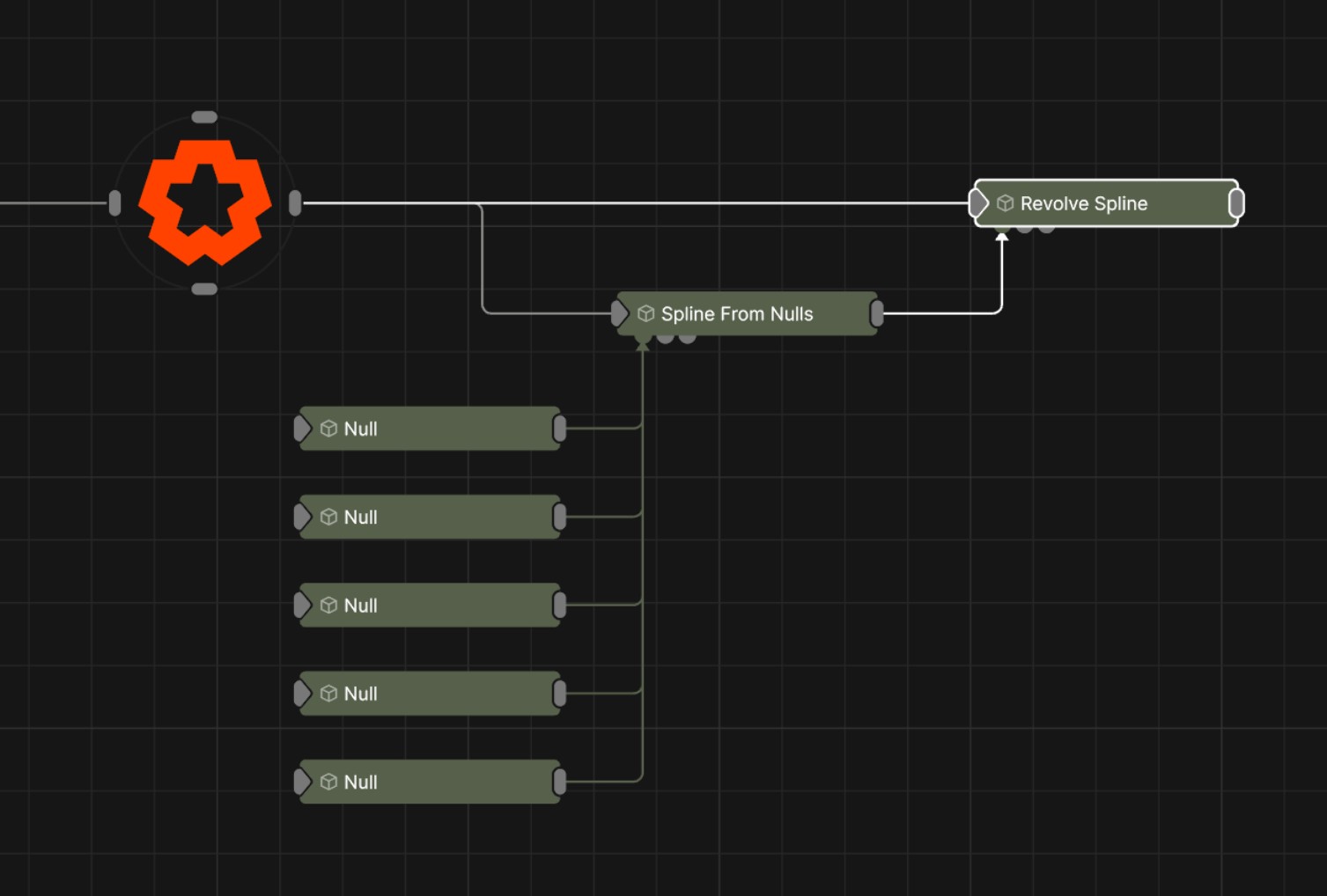Click the root node's left input port

pos(114,203)
